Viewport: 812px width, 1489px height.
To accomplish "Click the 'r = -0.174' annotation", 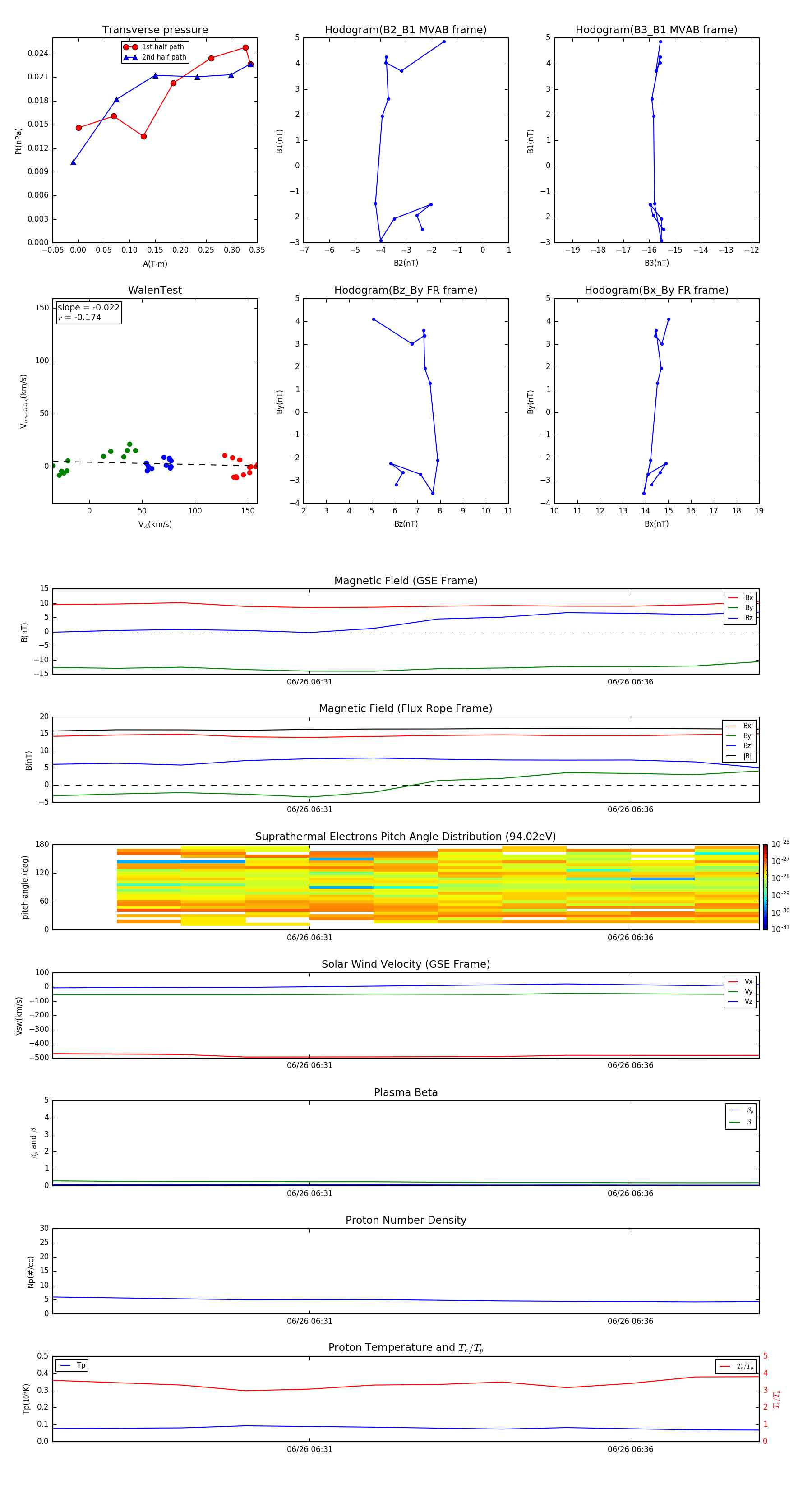I will [80, 317].
